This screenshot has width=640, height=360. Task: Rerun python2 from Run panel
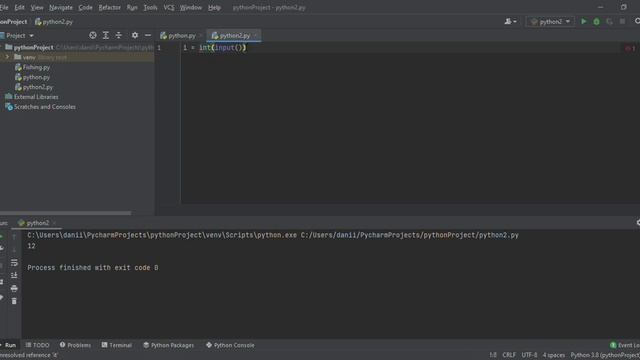point(2,236)
